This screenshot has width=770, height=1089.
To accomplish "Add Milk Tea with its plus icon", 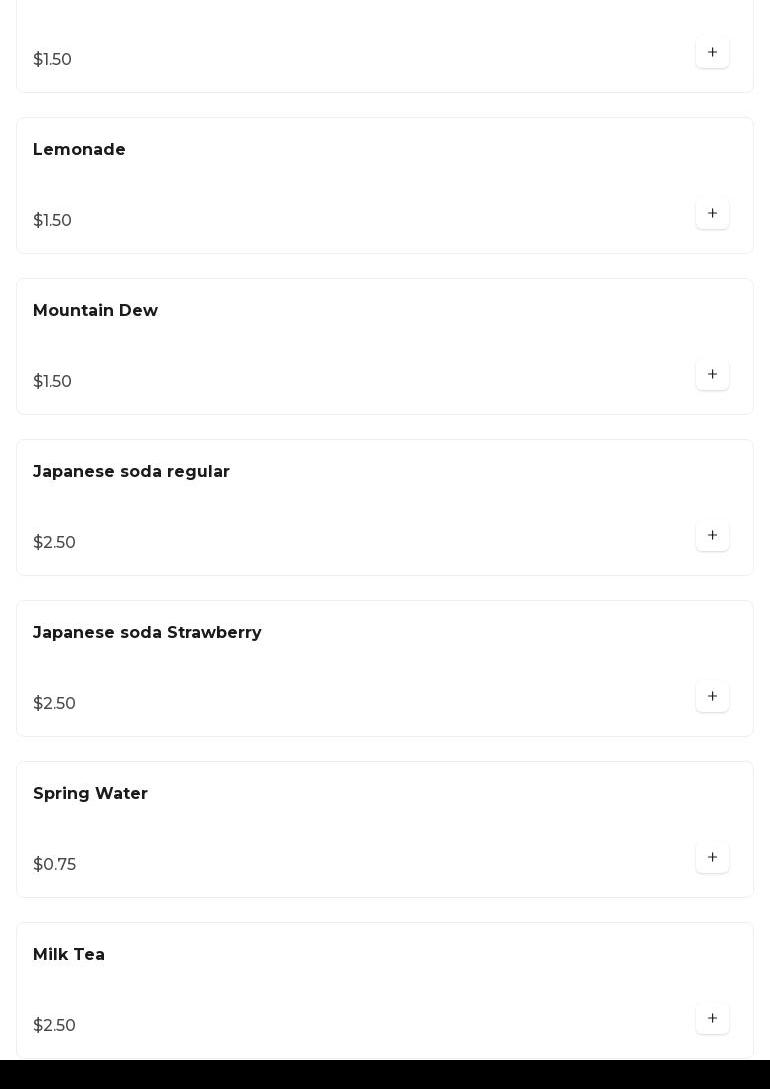I will click(x=712, y=1019).
